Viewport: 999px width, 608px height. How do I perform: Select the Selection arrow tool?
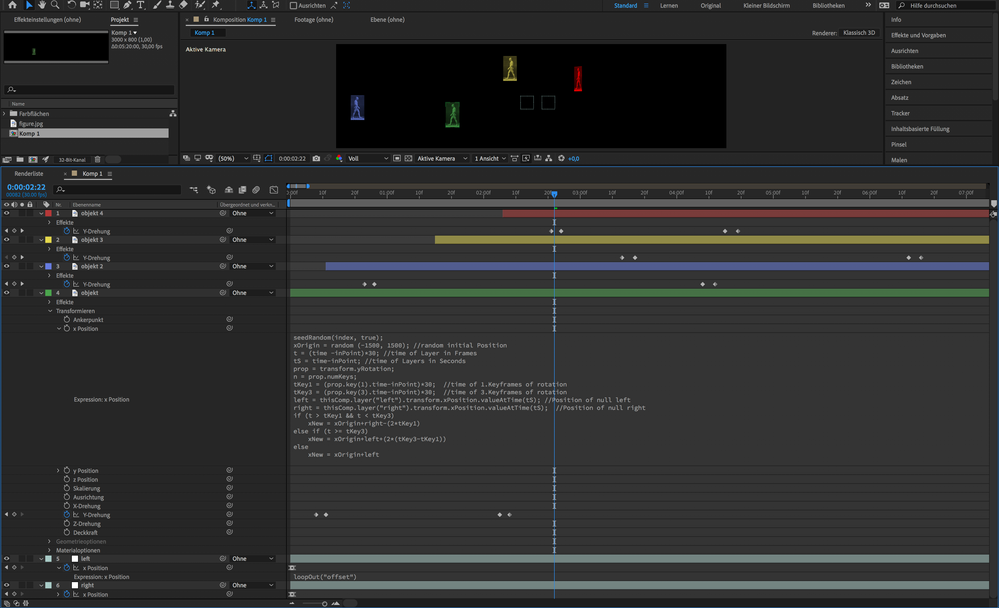pos(29,5)
